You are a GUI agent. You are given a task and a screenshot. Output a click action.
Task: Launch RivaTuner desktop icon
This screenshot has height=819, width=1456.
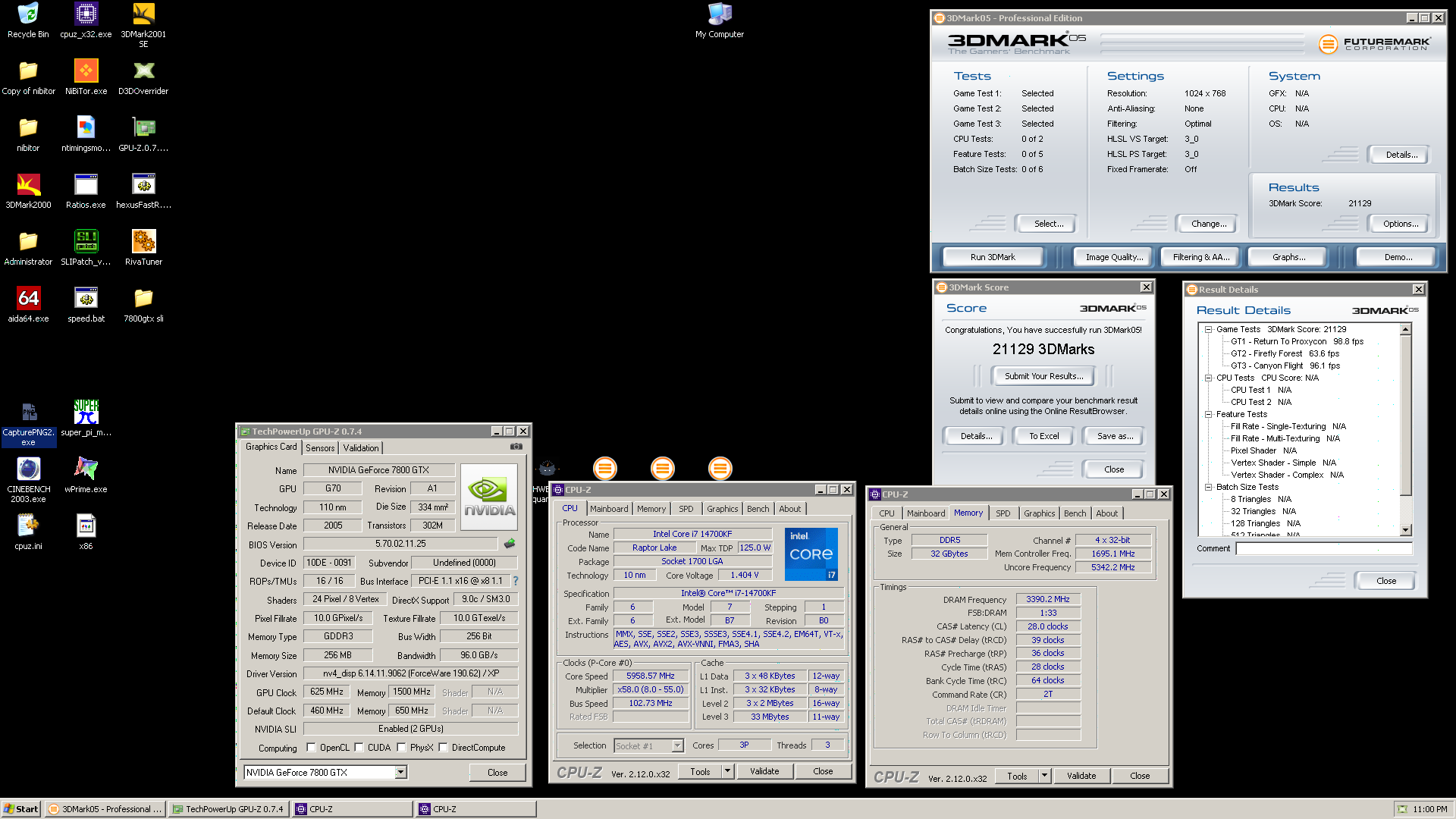coord(143,248)
